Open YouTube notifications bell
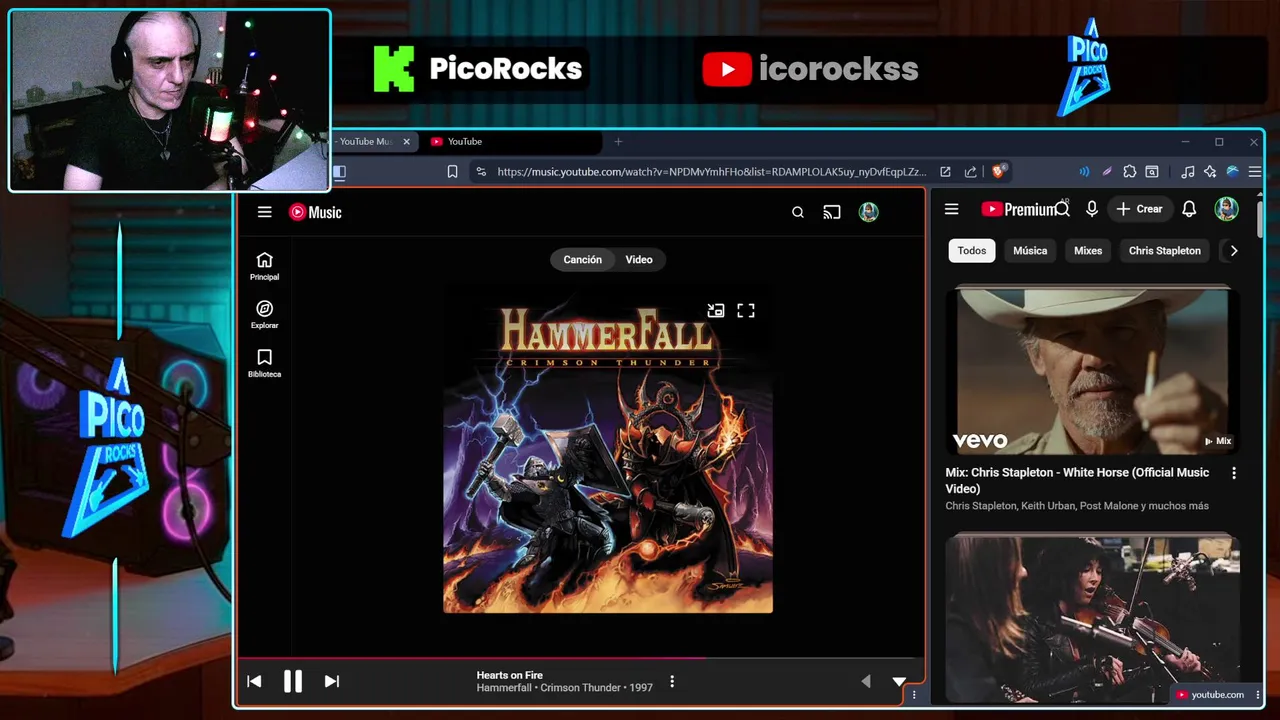Viewport: 1280px width, 720px height. [x=1189, y=209]
